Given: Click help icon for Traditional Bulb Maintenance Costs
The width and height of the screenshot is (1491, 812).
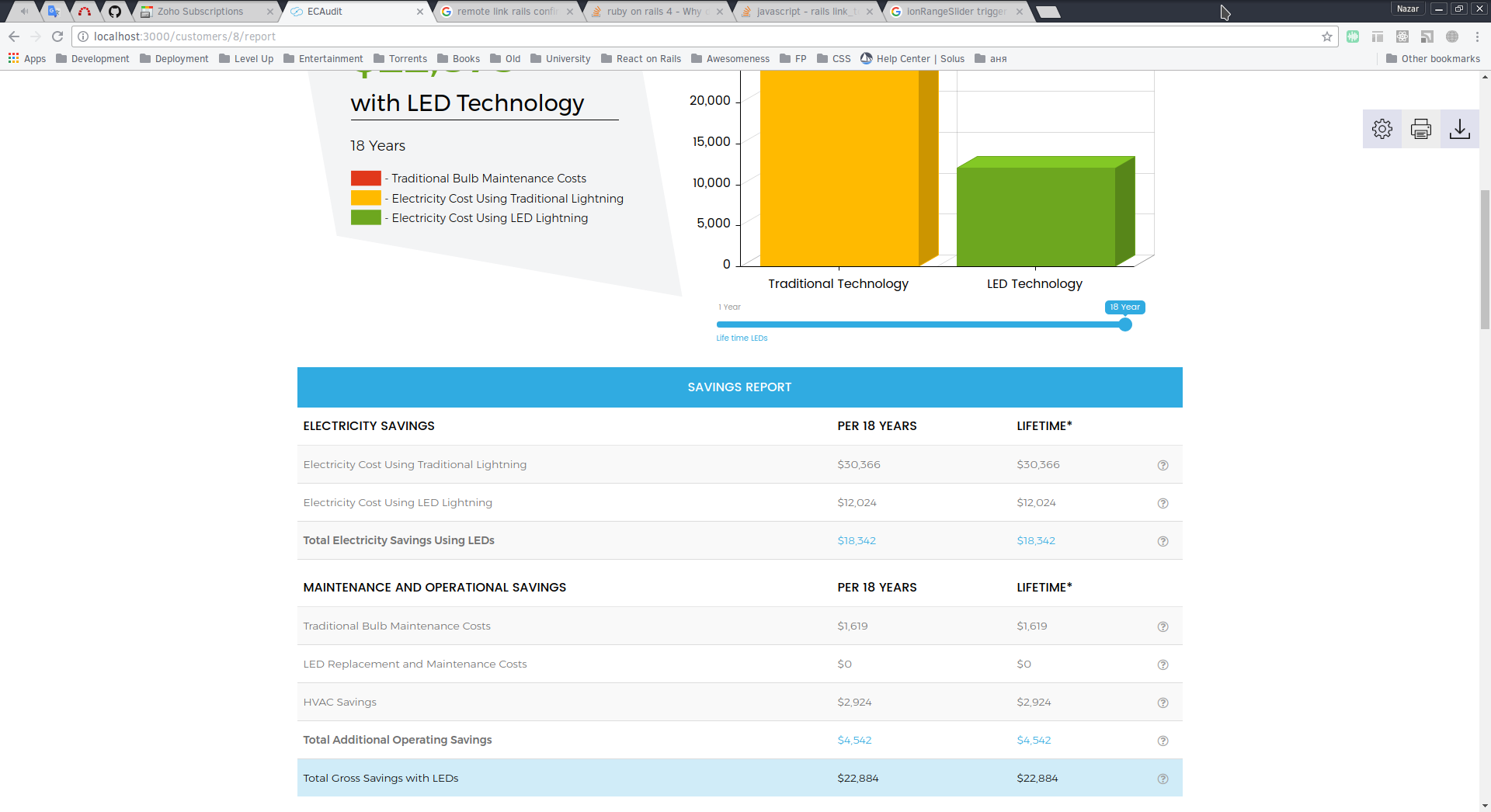Looking at the screenshot, I should pyautogui.click(x=1163, y=626).
